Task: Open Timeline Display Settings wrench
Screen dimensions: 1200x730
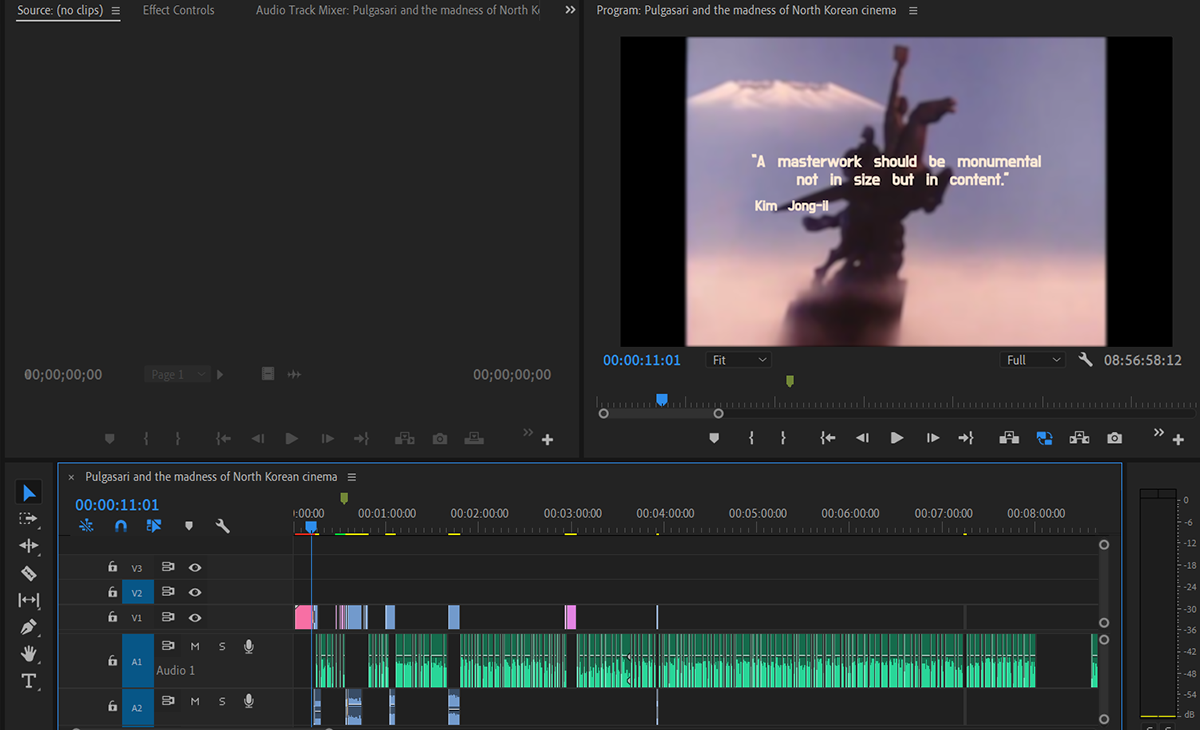Action: point(223,525)
